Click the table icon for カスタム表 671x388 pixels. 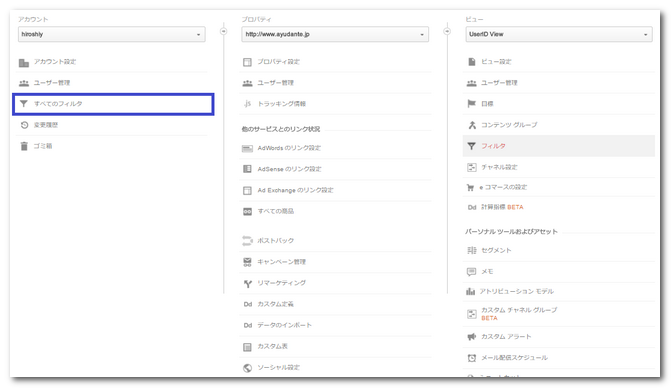[247, 347]
